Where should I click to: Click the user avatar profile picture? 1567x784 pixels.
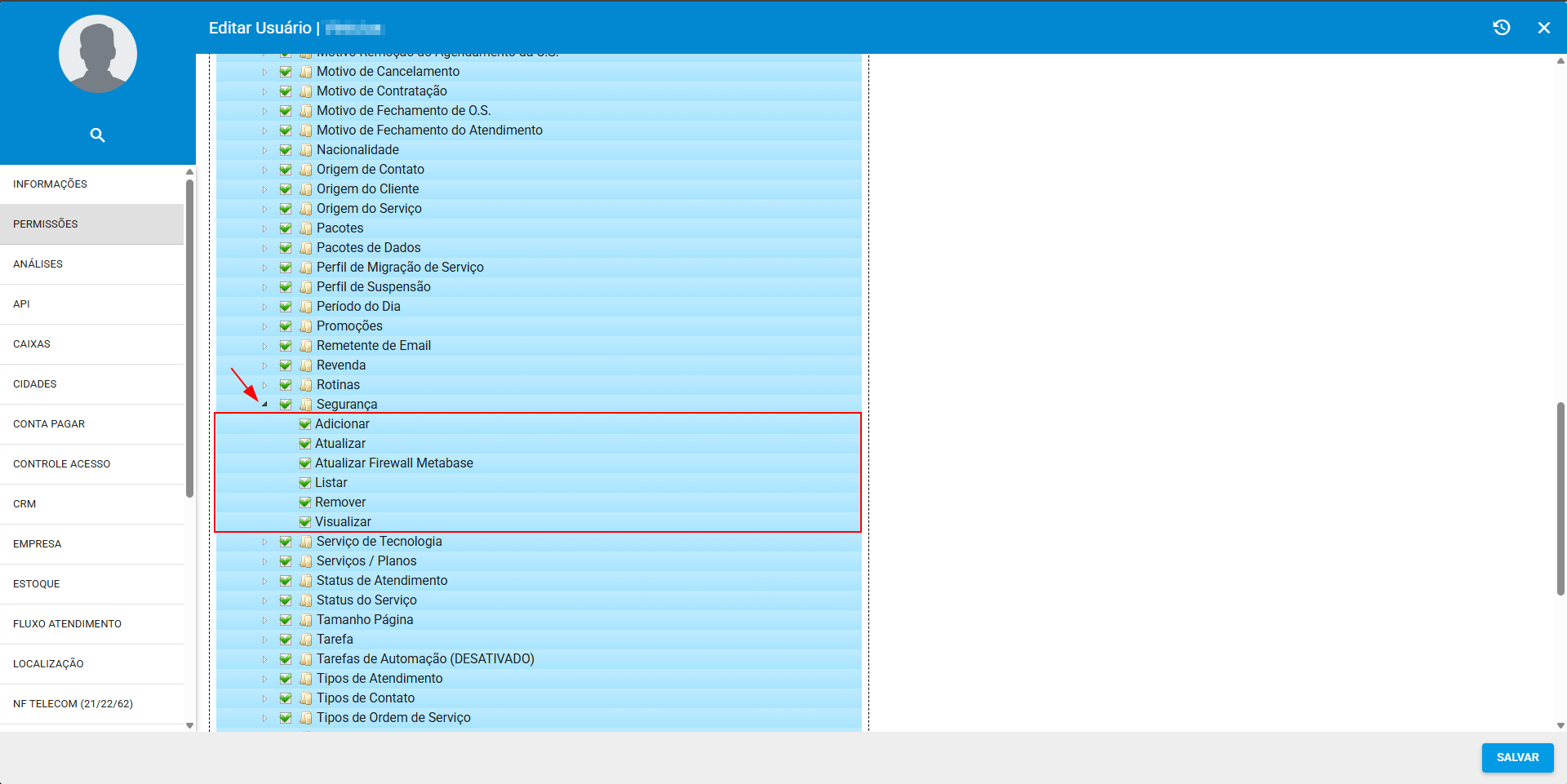click(98, 54)
